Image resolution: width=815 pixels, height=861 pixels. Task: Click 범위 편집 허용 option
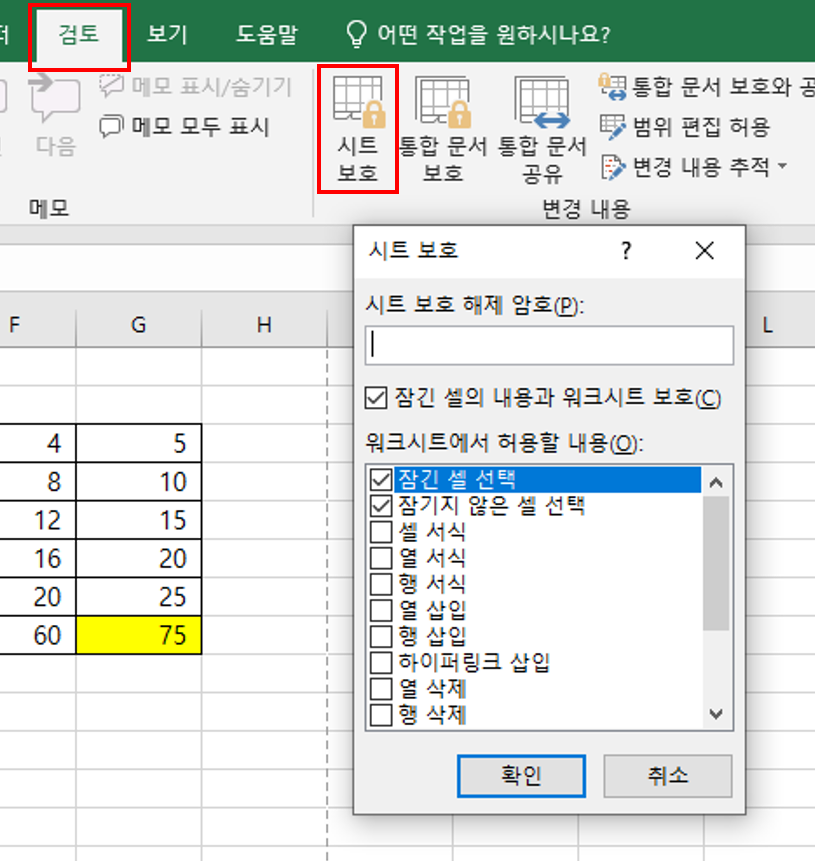[x=685, y=127]
